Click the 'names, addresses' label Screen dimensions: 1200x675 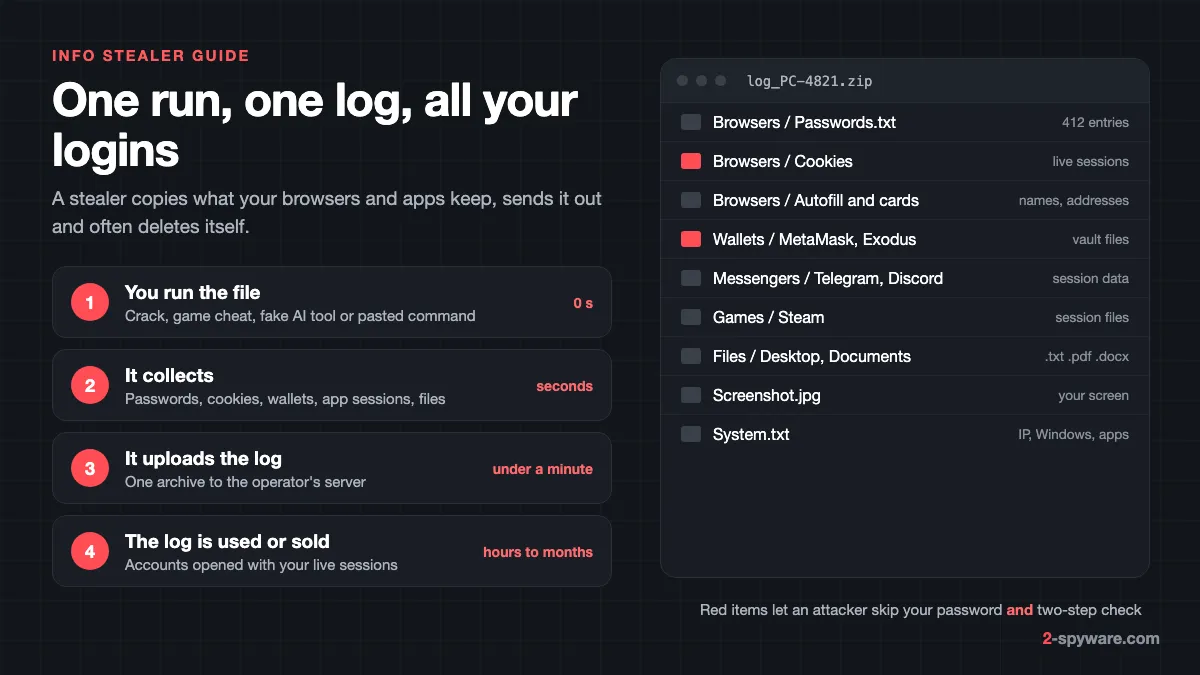coord(1074,200)
